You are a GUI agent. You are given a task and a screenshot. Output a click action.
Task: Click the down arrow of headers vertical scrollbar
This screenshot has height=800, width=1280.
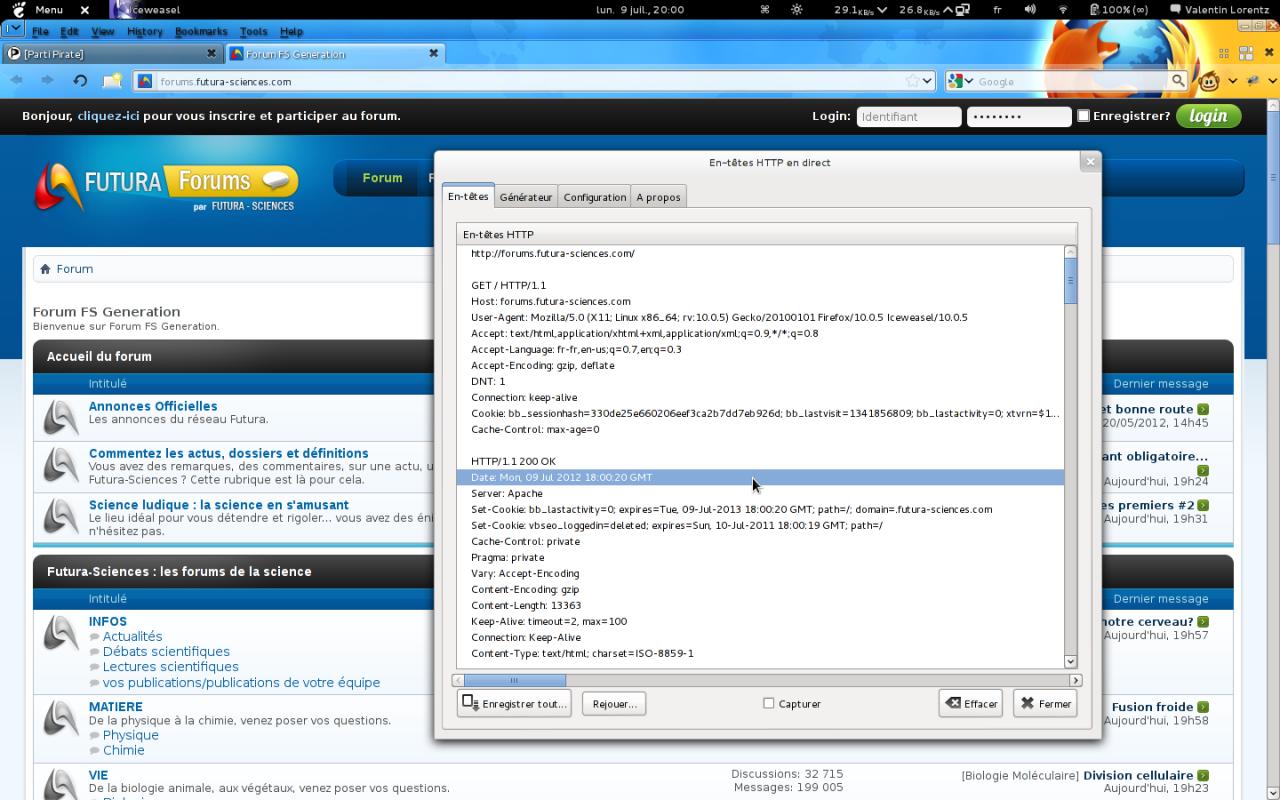click(x=1071, y=661)
